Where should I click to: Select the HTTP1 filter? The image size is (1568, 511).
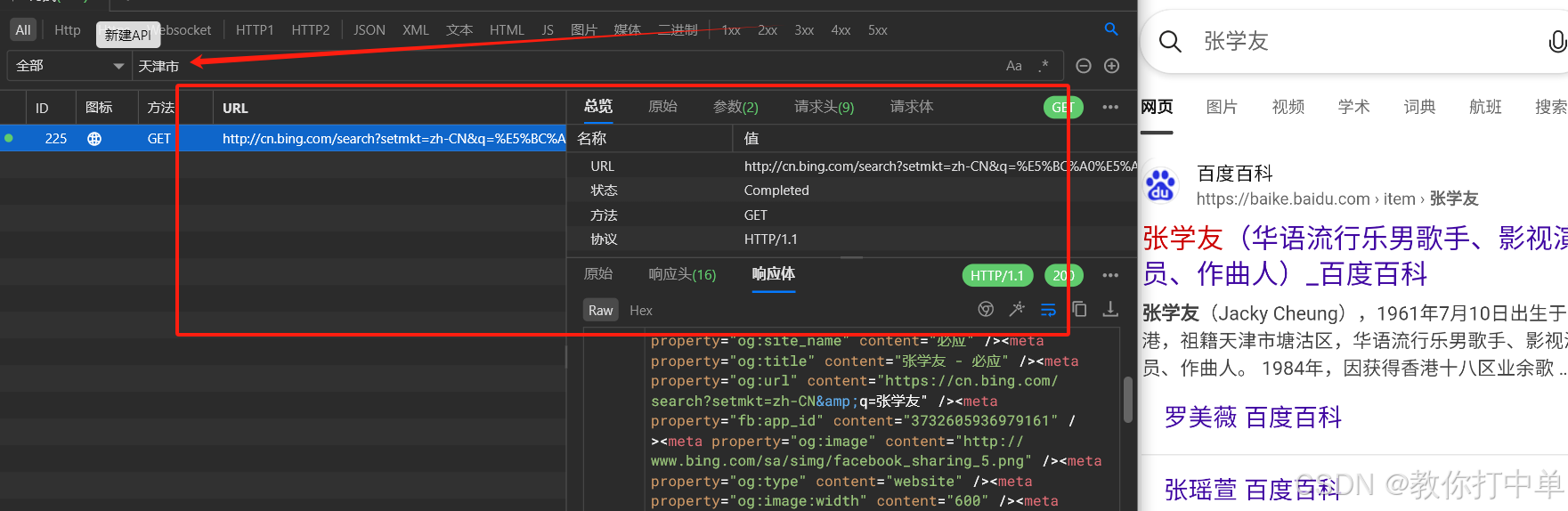[255, 30]
